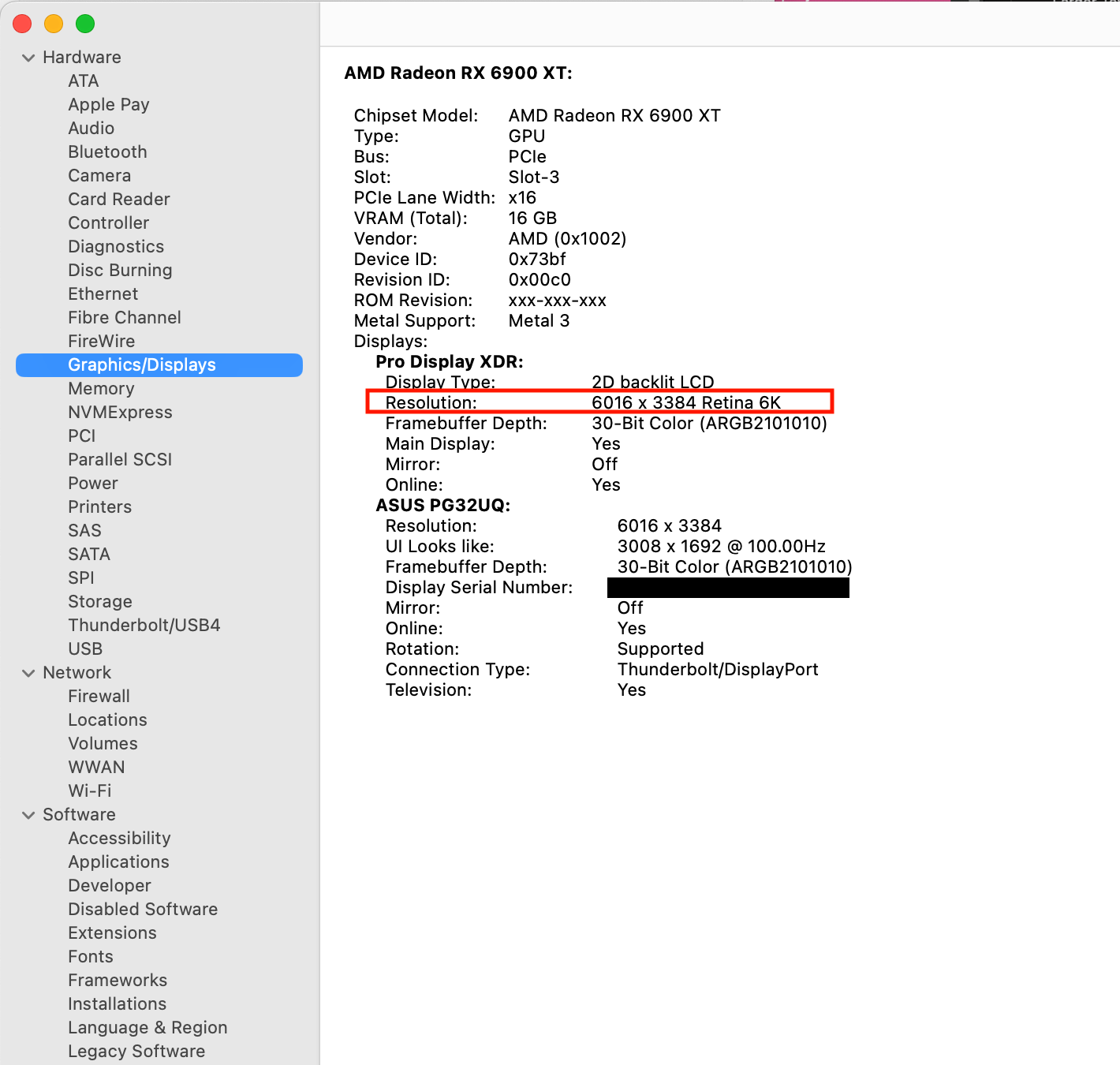Click the redacted Display Serial Number field
This screenshot has width=1120, height=1065.
pyautogui.click(x=728, y=588)
